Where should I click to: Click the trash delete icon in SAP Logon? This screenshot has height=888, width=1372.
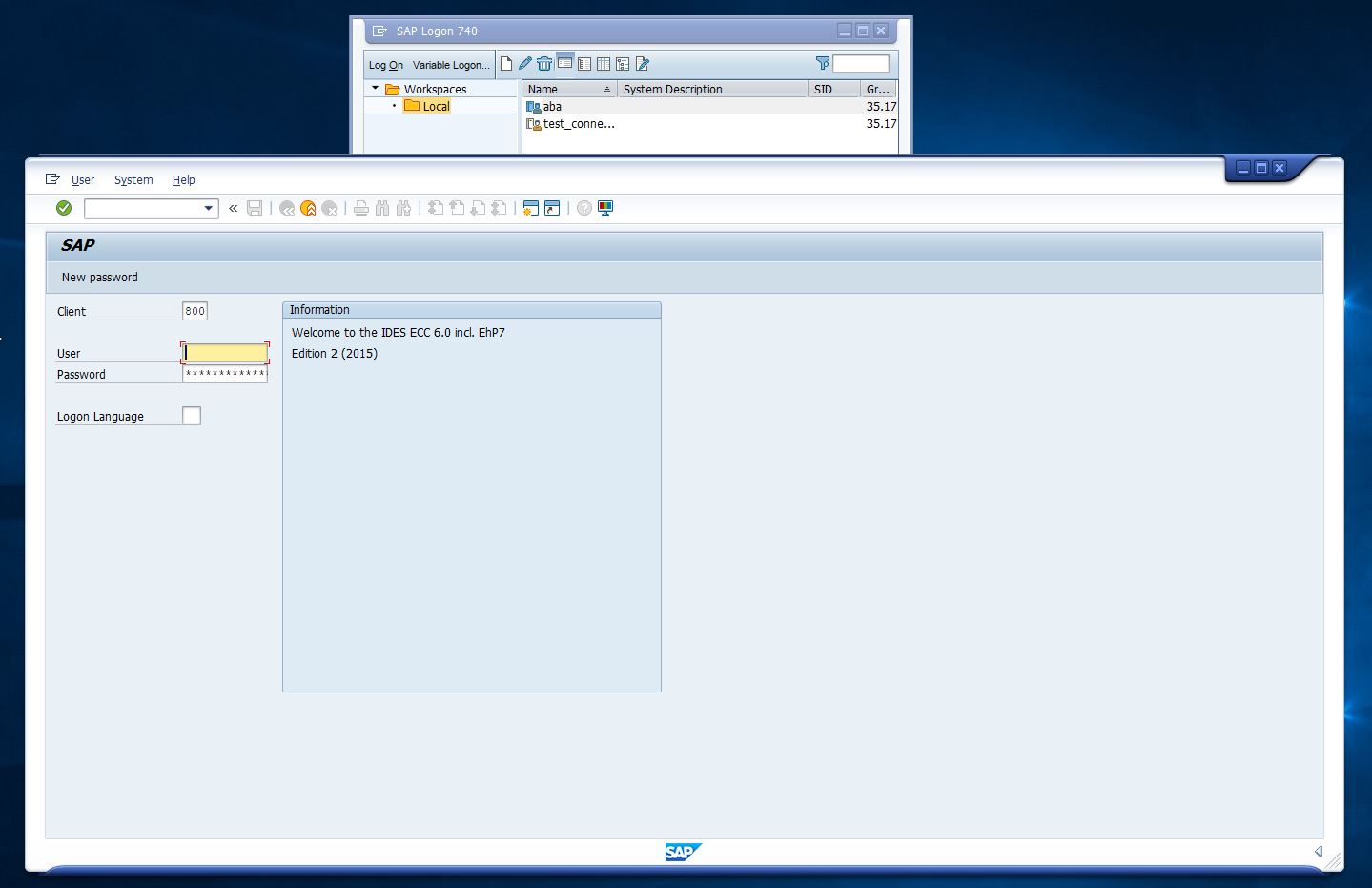(x=544, y=64)
